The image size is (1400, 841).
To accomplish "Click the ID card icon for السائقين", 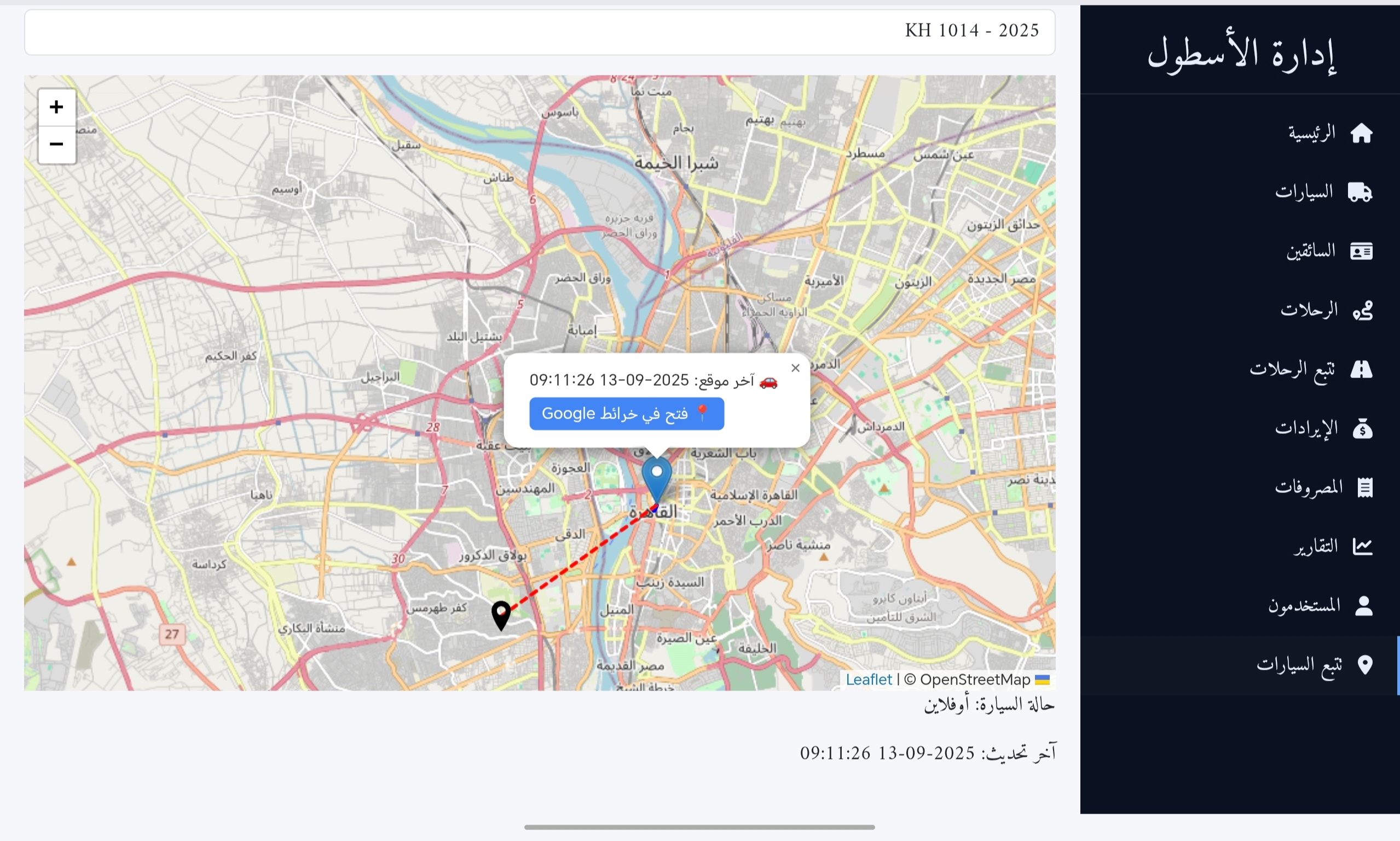I will click(x=1361, y=252).
